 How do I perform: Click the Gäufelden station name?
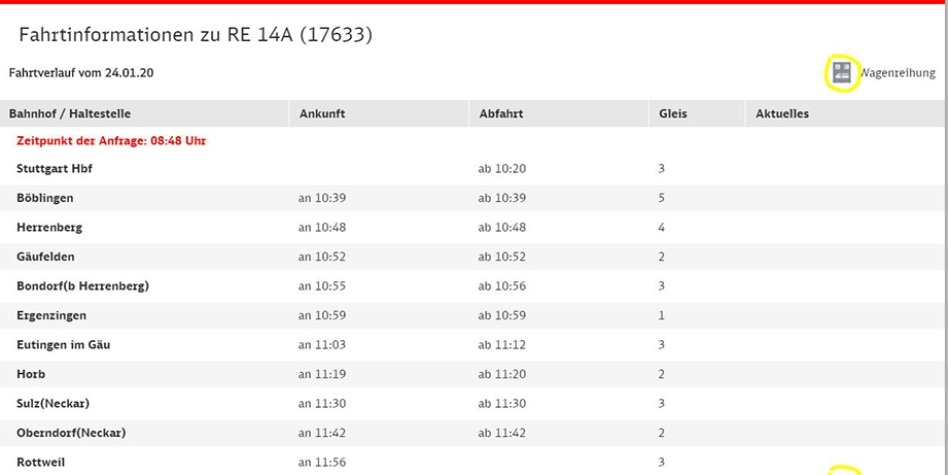[45, 257]
